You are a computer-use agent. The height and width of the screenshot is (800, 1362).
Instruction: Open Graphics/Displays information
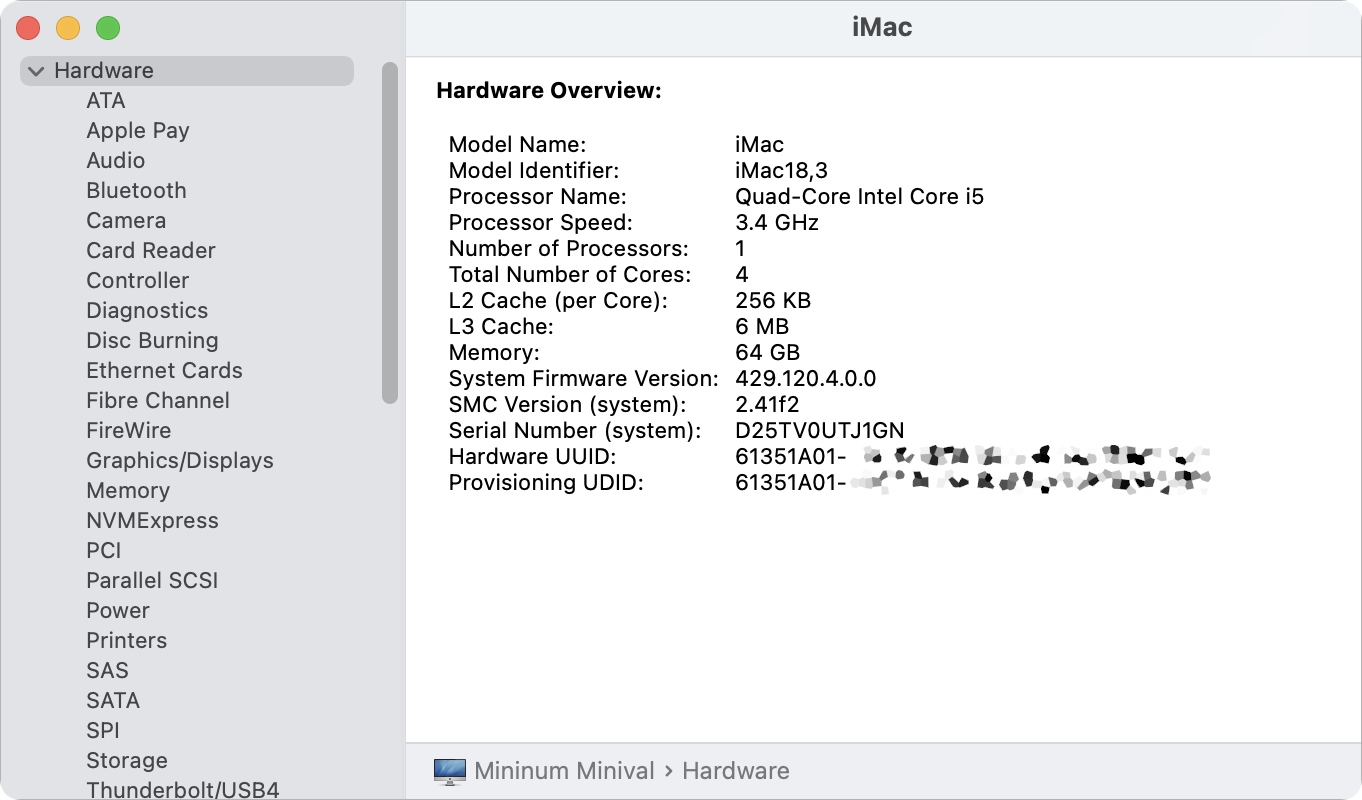(x=180, y=461)
